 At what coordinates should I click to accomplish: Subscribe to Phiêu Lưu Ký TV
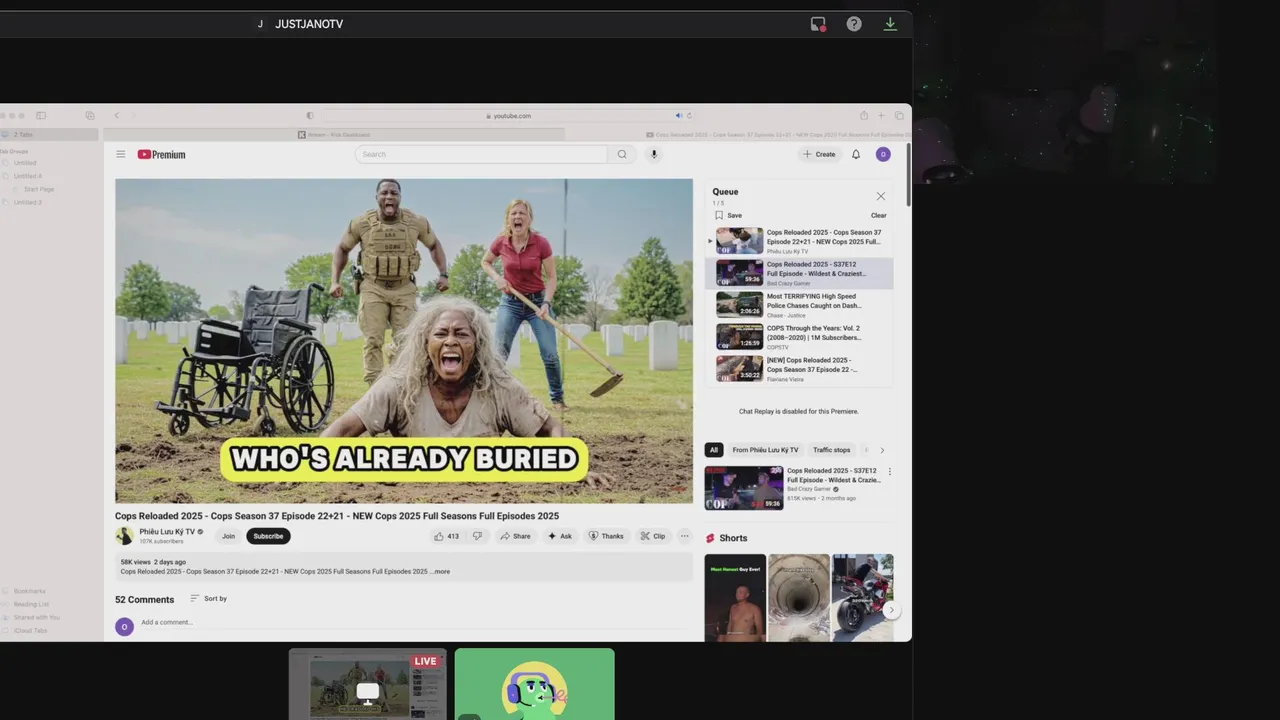268,536
